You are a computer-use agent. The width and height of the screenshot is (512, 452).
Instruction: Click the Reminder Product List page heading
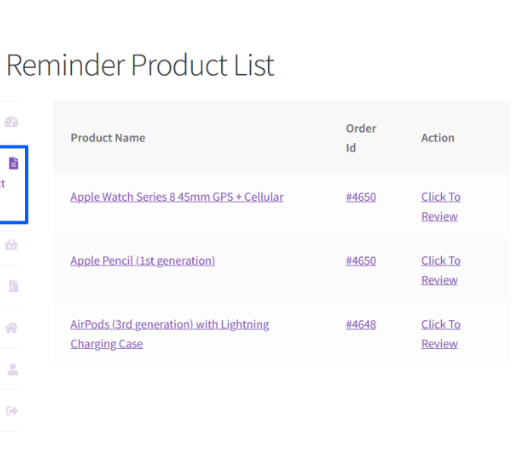[x=140, y=65]
